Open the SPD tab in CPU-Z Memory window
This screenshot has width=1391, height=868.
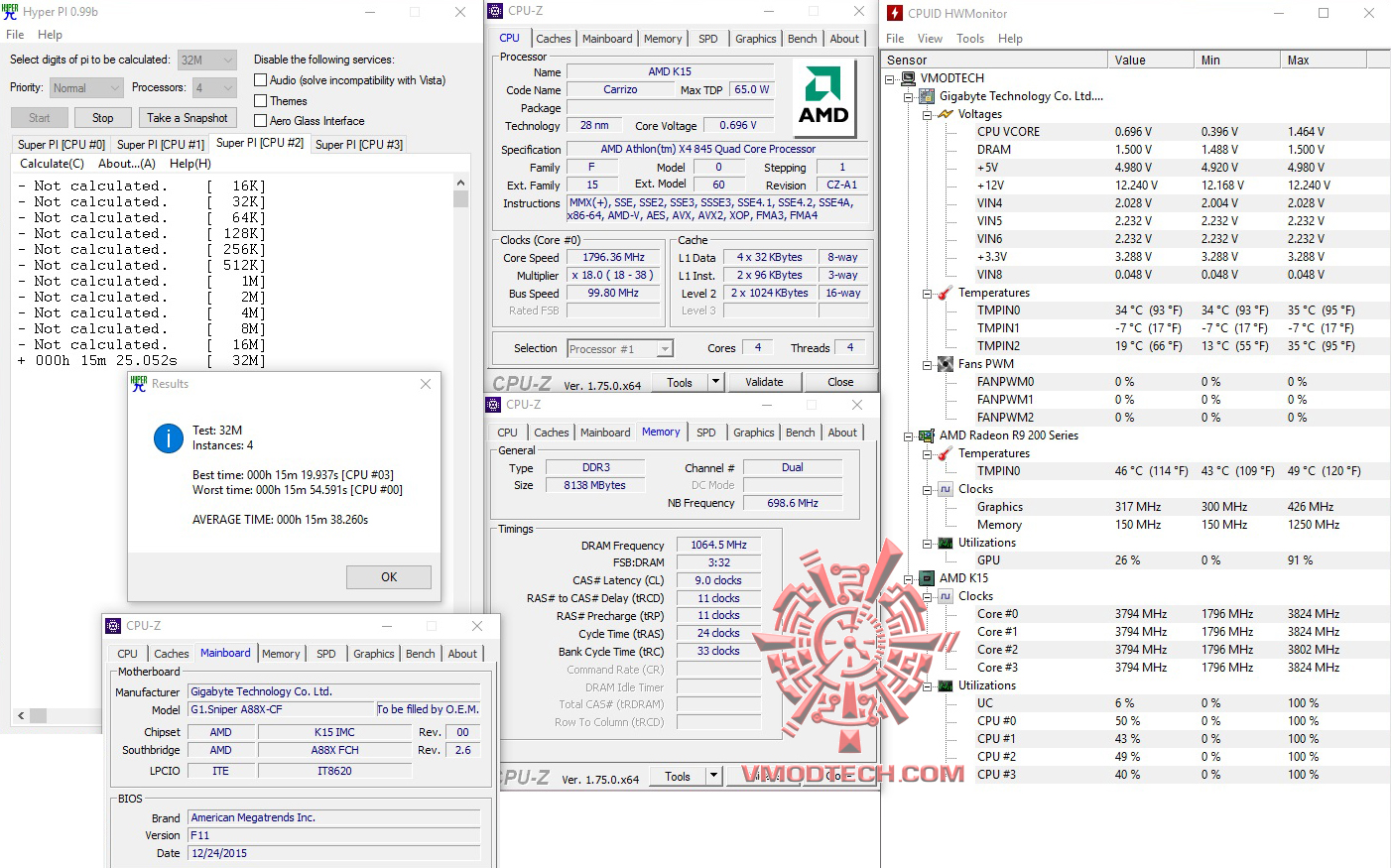706,433
